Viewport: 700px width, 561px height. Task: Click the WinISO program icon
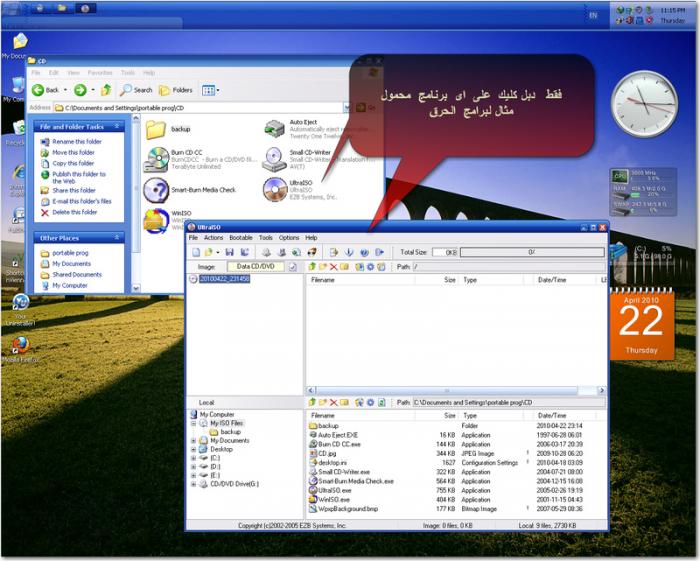[x=155, y=220]
